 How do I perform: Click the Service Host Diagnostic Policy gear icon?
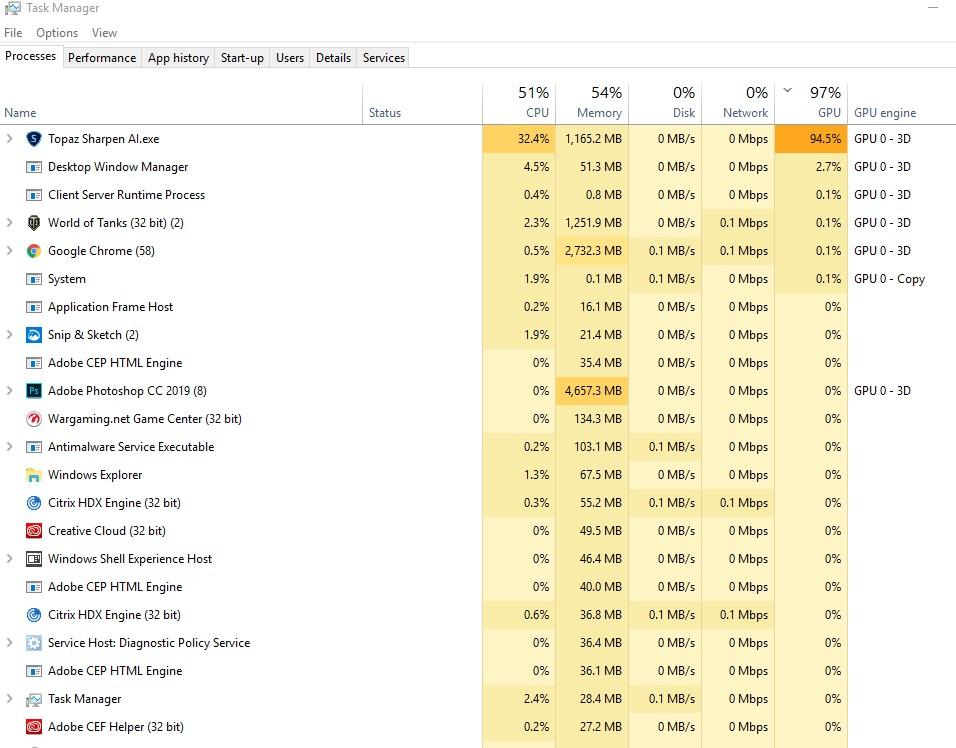coord(34,643)
